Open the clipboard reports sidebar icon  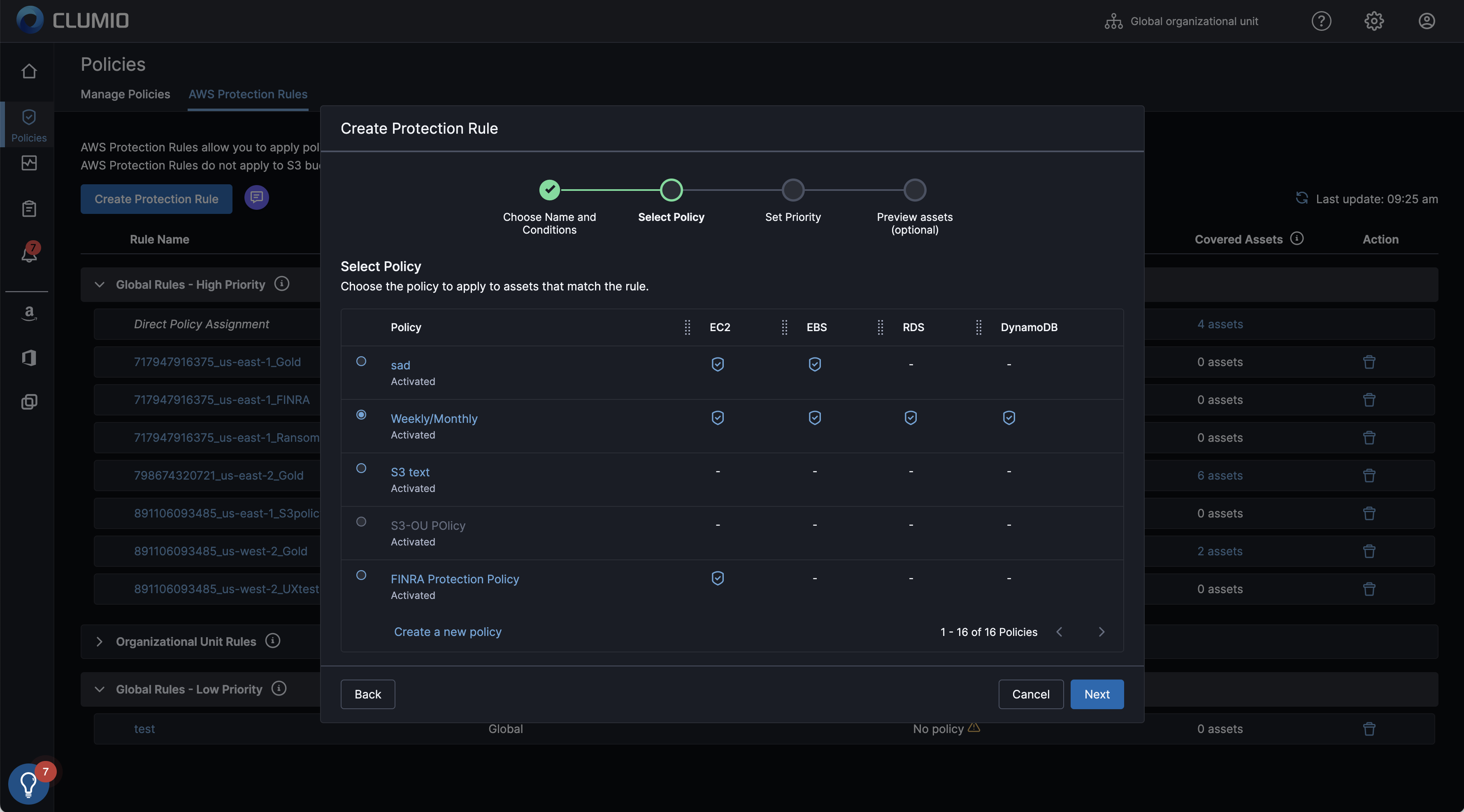[x=29, y=209]
